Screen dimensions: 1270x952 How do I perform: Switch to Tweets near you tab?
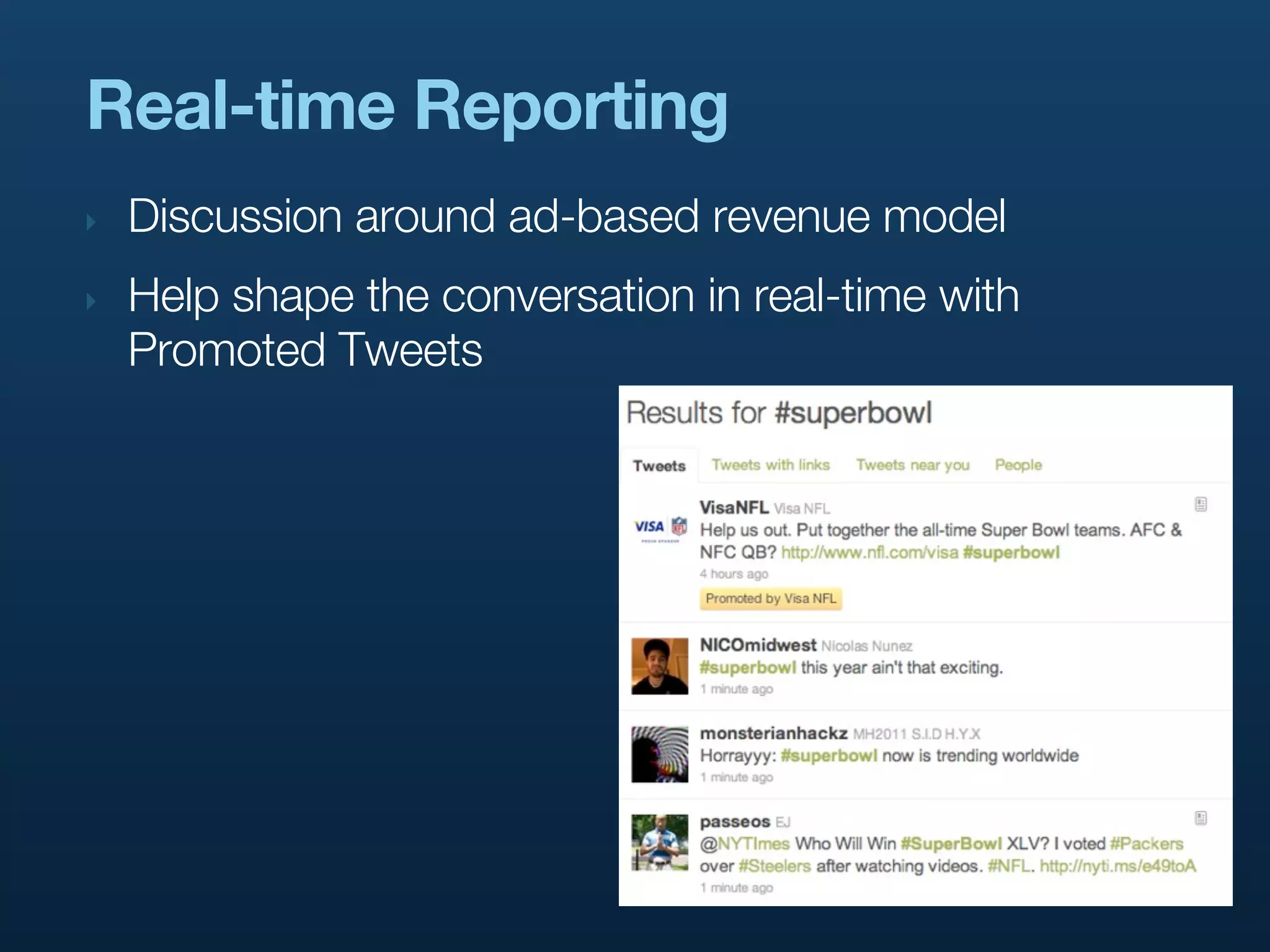coord(913,465)
